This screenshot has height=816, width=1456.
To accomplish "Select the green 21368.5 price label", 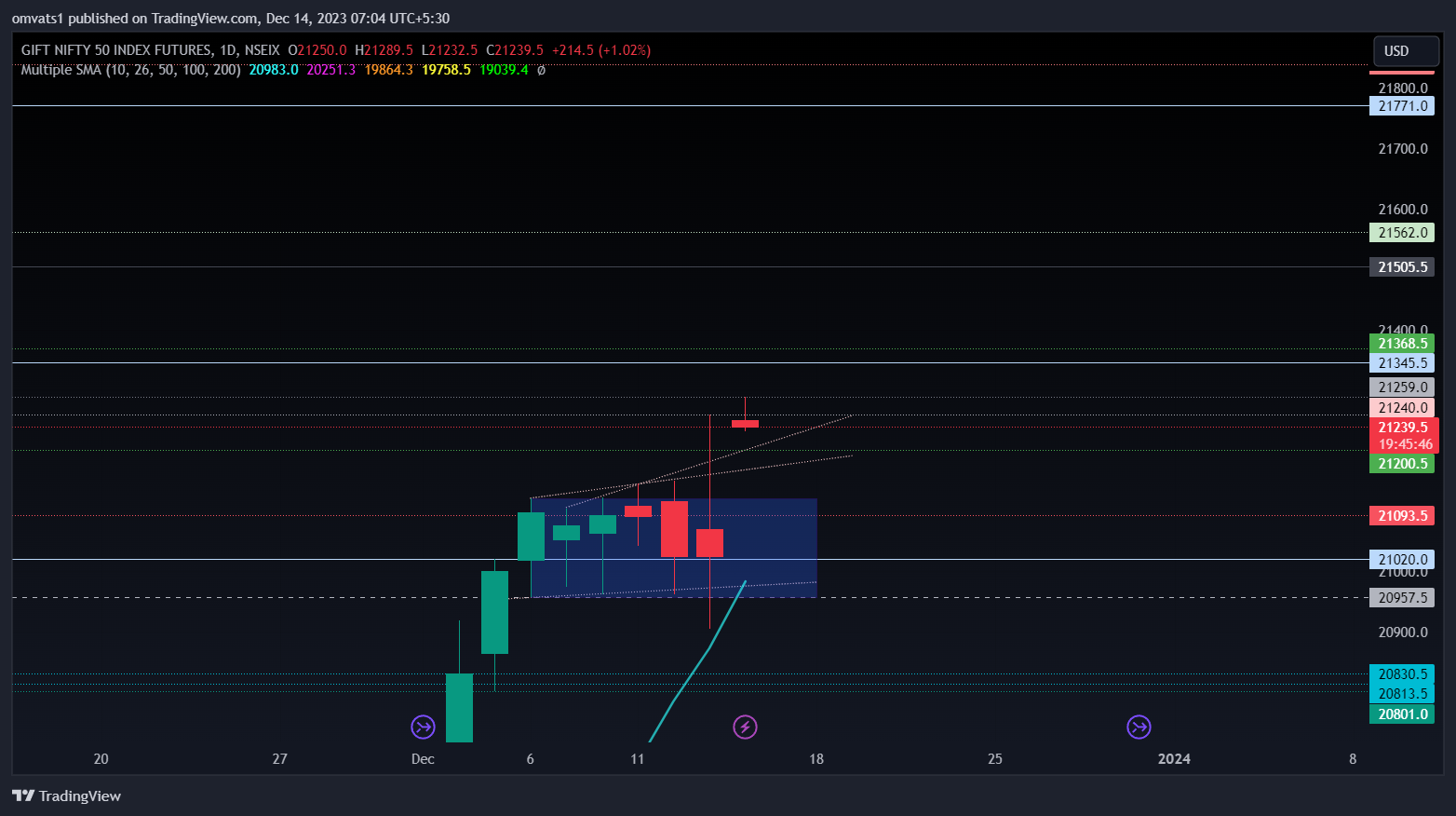I will [1402, 344].
